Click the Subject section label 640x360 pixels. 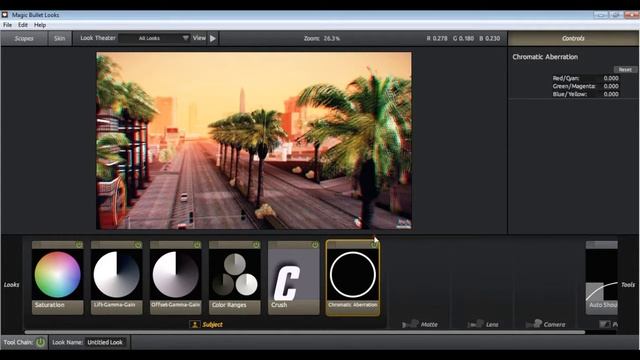[213, 324]
